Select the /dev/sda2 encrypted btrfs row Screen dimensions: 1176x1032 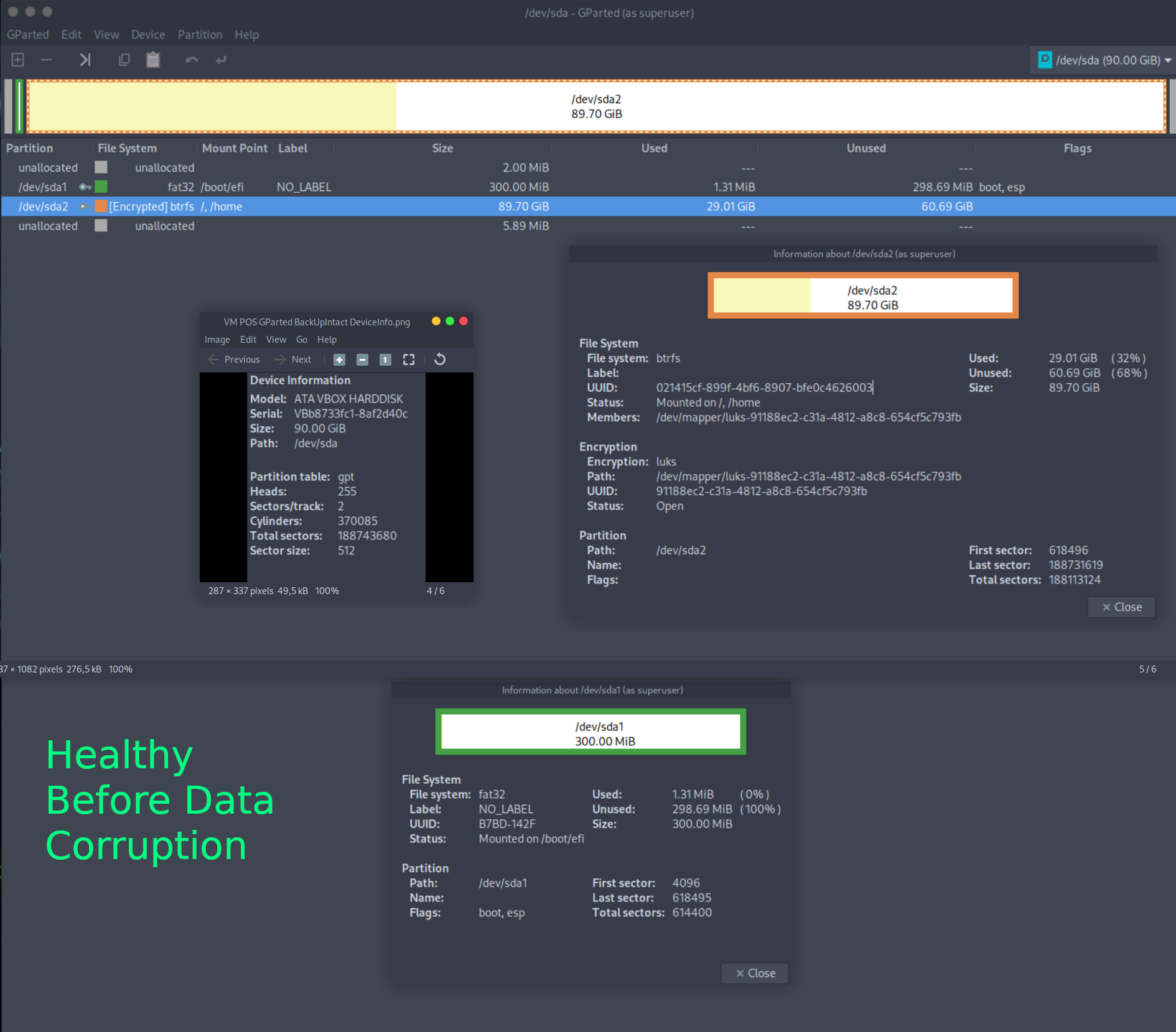(x=588, y=207)
